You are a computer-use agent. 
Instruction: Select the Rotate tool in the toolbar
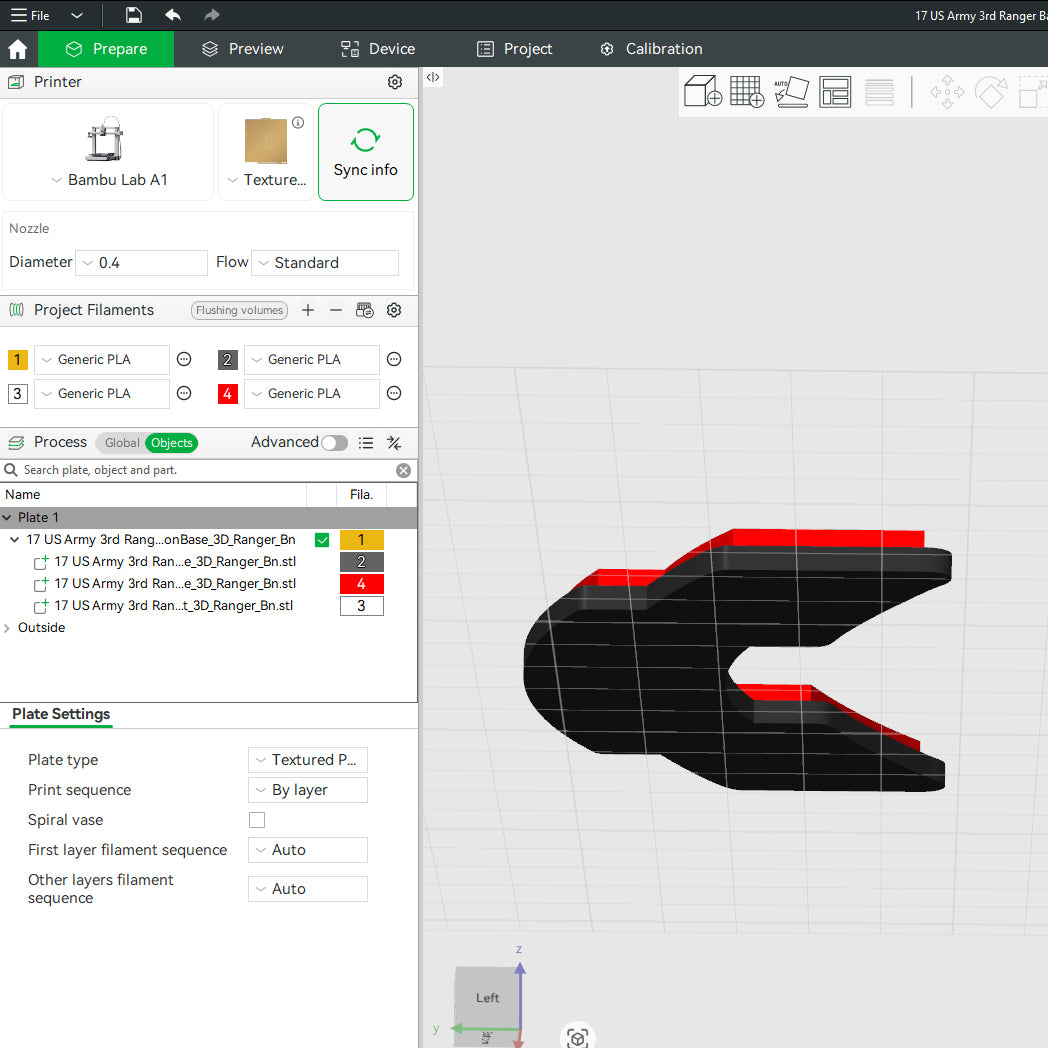990,92
